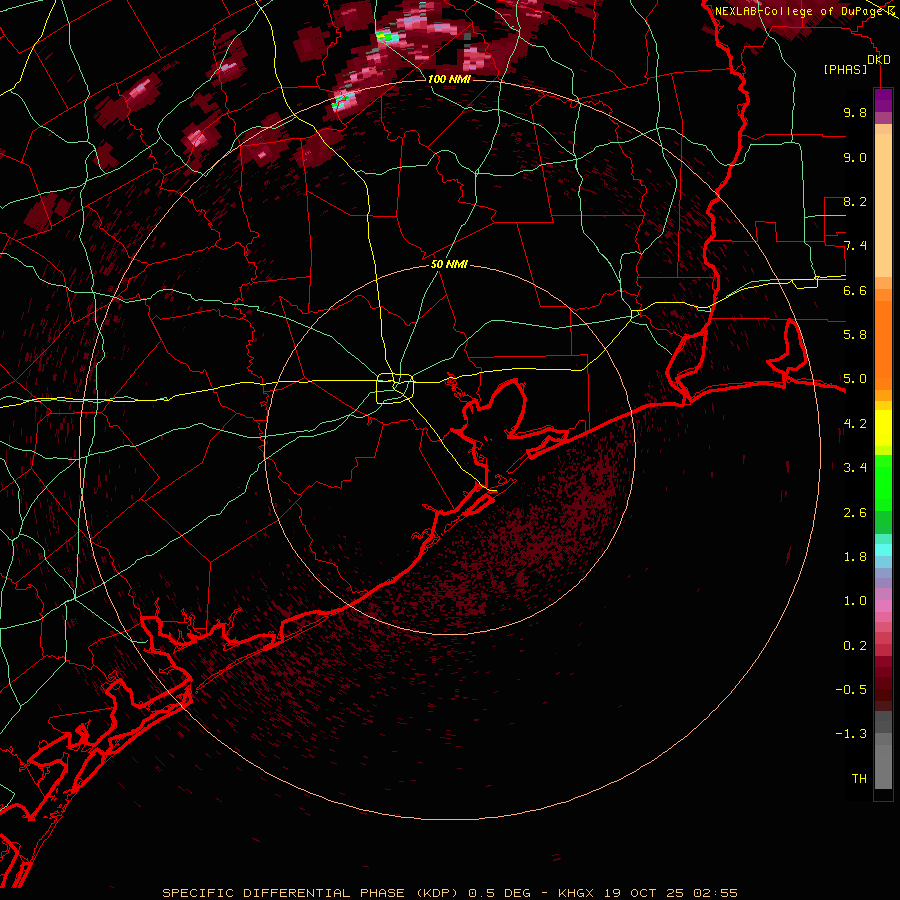Click the Specific Differential Phase caption at the bottom
The width and height of the screenshot is (900, 900).
click(x=449, y=893)
